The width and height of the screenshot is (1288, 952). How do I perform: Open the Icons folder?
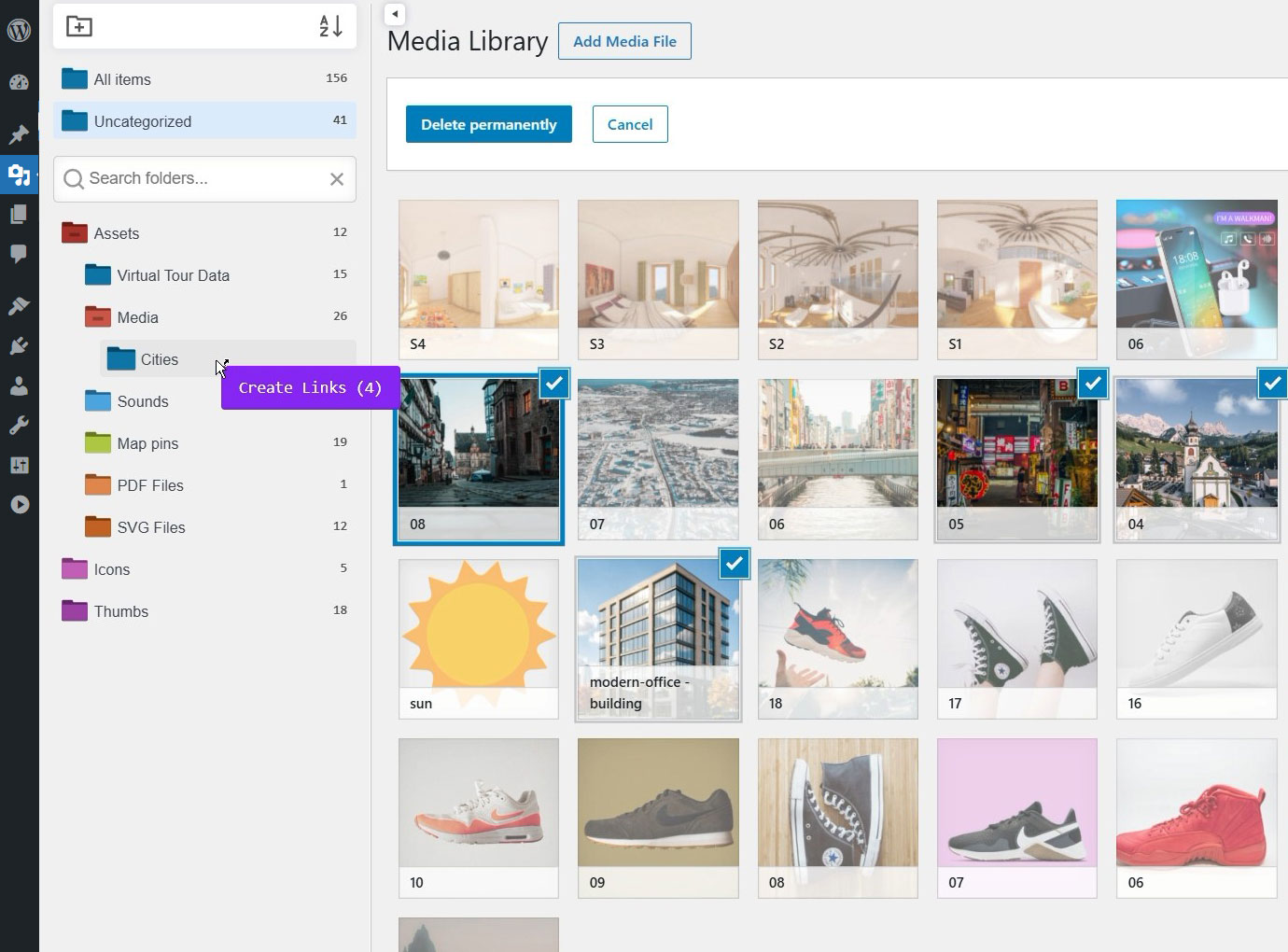[x=204, y=569]
